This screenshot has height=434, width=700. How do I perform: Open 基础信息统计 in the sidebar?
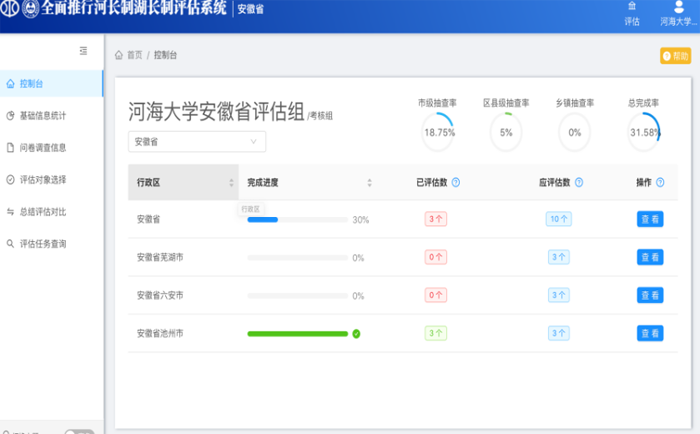point(43,115)
